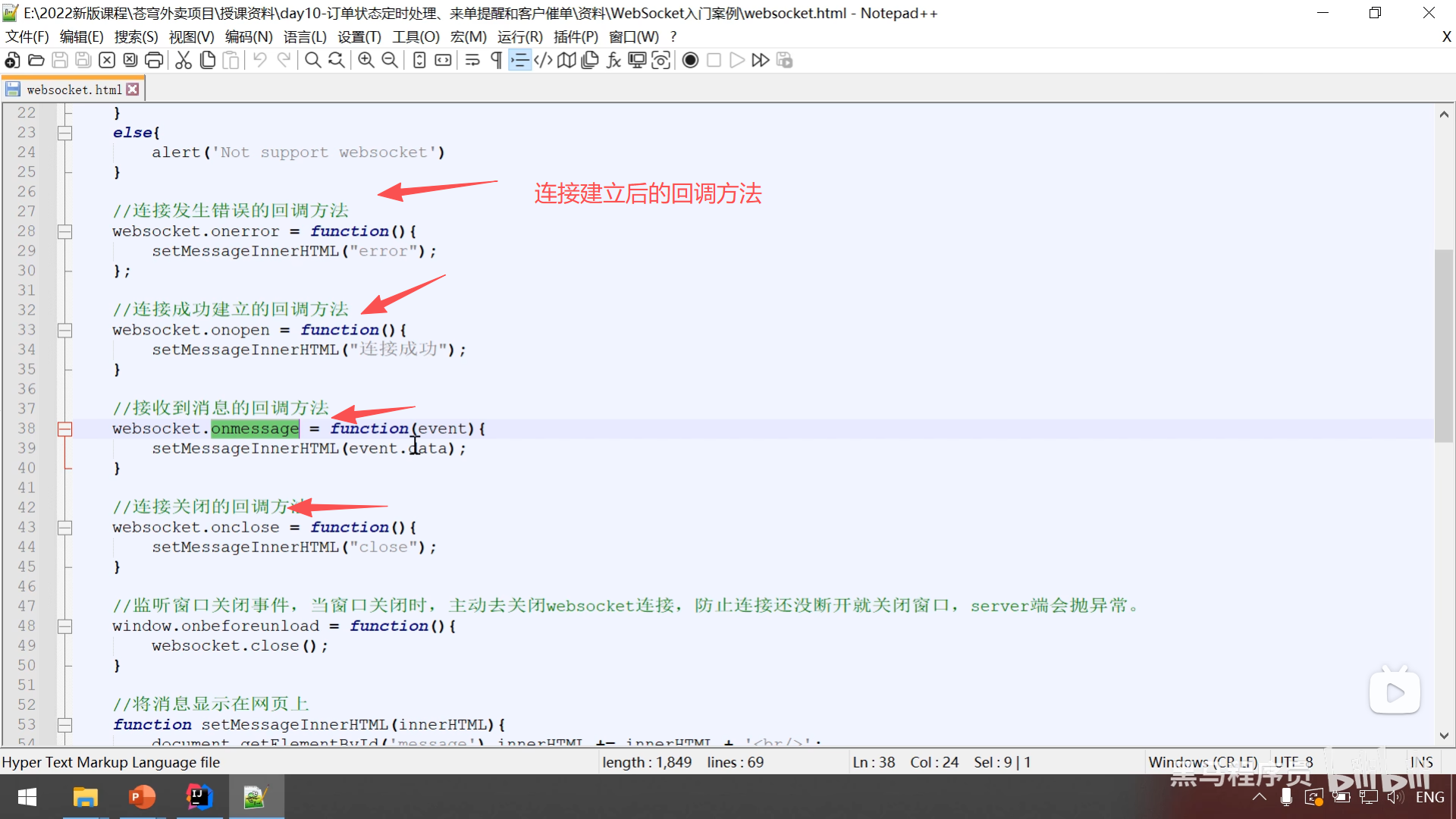Collapse the else block fold marker

(x=65, y=133)
